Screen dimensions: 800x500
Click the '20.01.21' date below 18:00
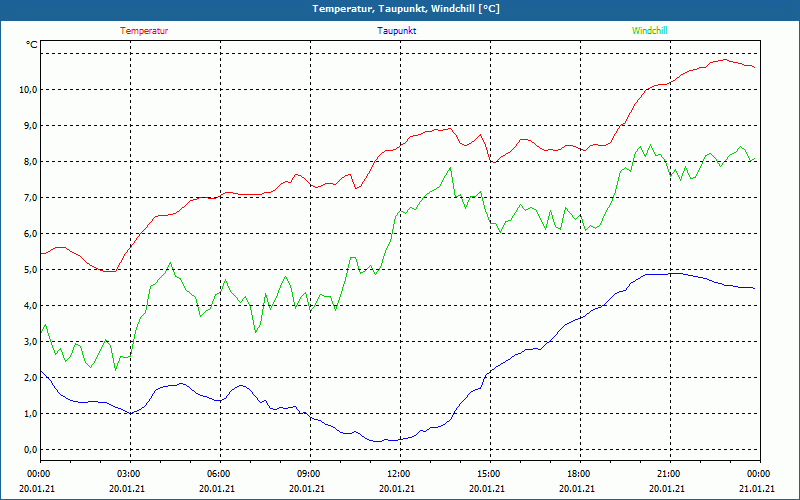click(x=577, y=488)
